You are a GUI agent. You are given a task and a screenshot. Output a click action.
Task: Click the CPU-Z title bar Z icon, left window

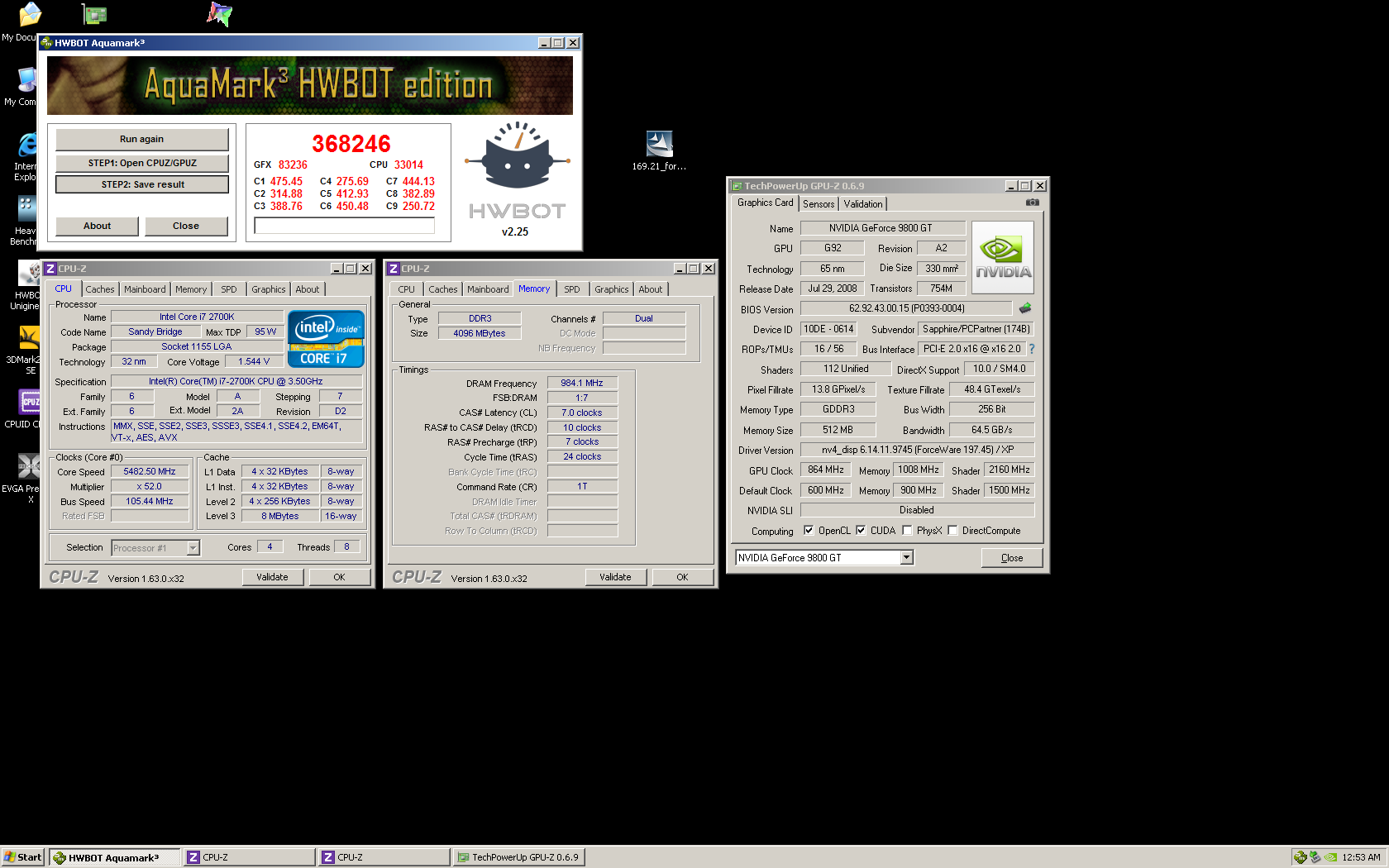click(x=50, y=269)
